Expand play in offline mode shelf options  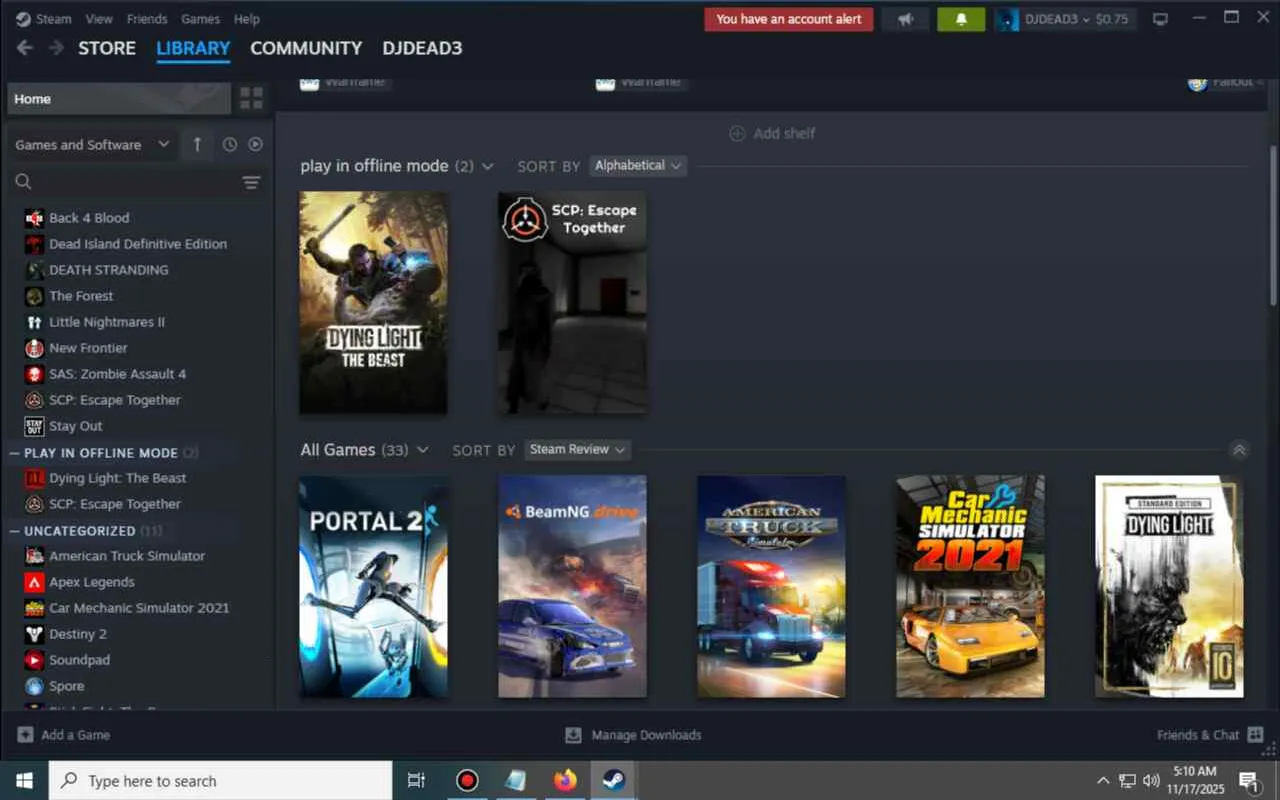(x=487, y=166)
